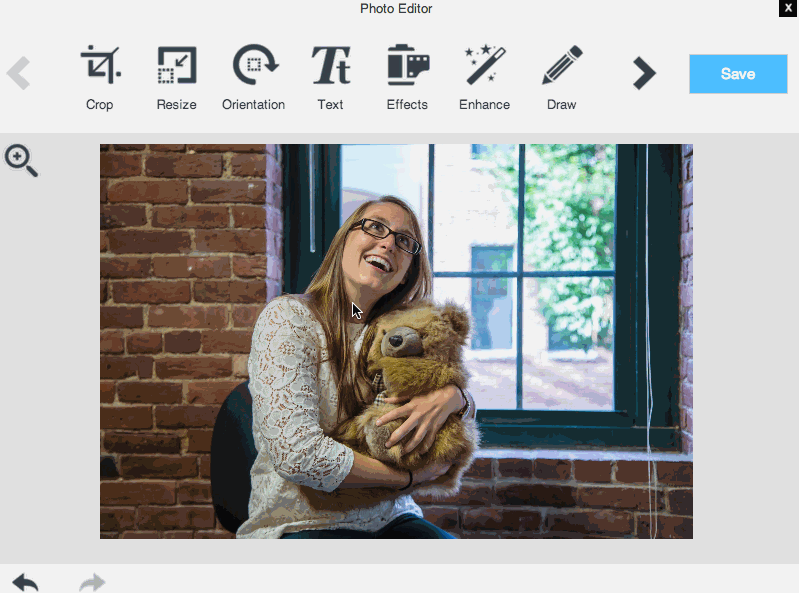Click the Enhance magic wand icon
Viewport: 799px width, 593px height.
pos(484,66)
